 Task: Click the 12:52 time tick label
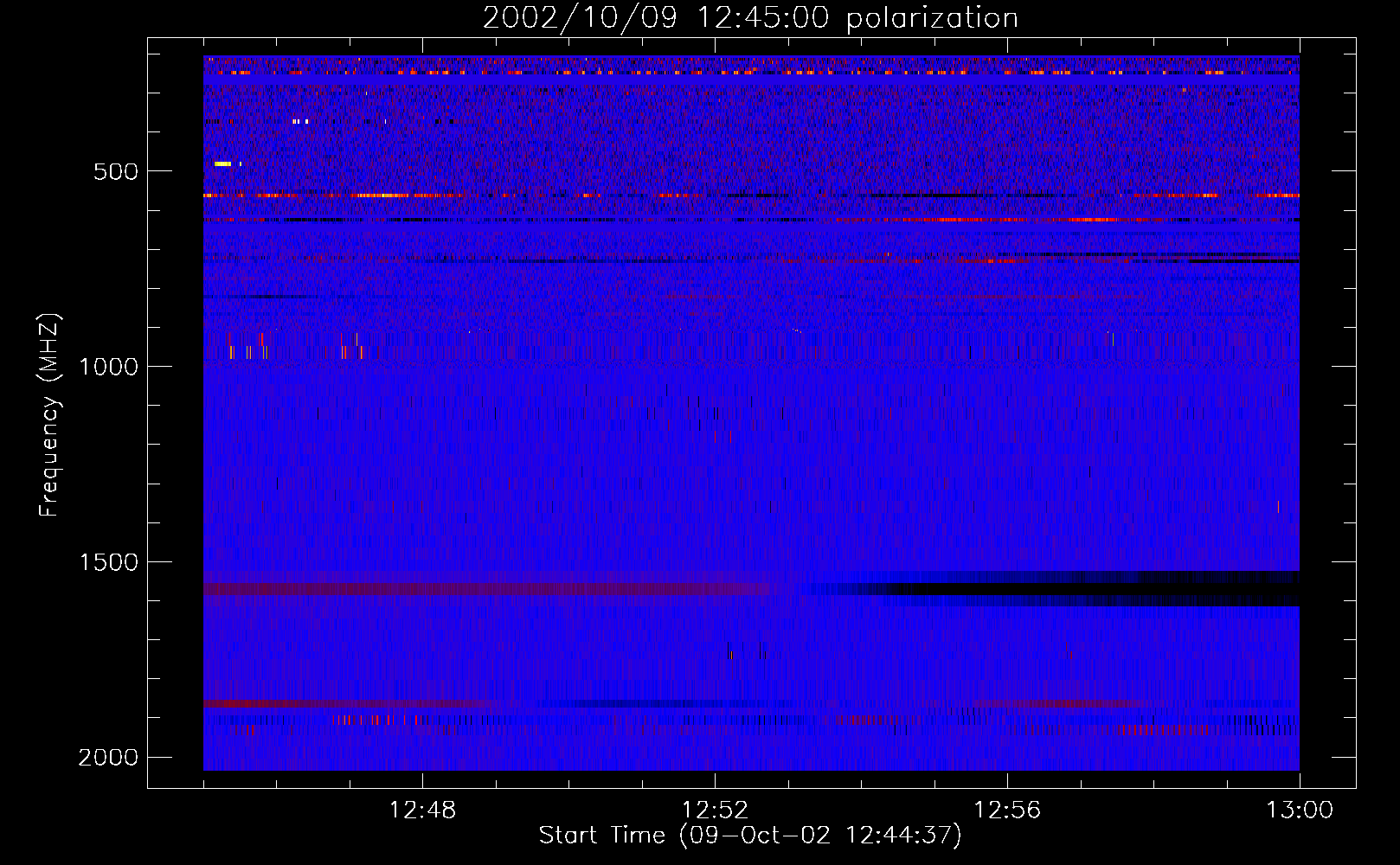point(715,811)
